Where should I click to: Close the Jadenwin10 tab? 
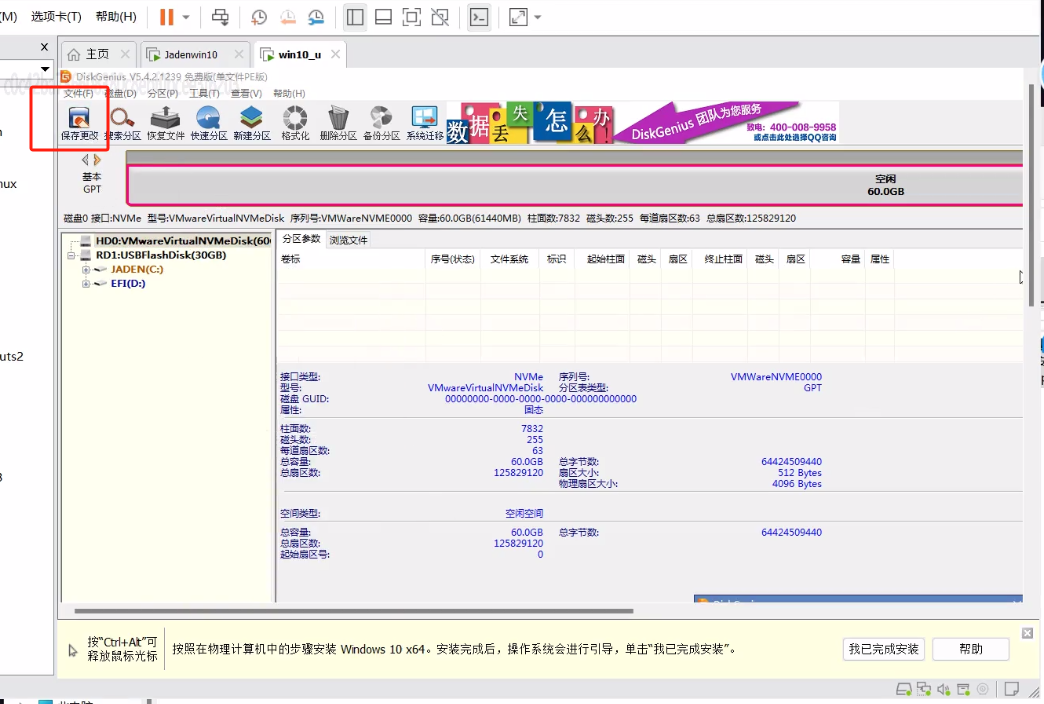(x=240, y=54)
